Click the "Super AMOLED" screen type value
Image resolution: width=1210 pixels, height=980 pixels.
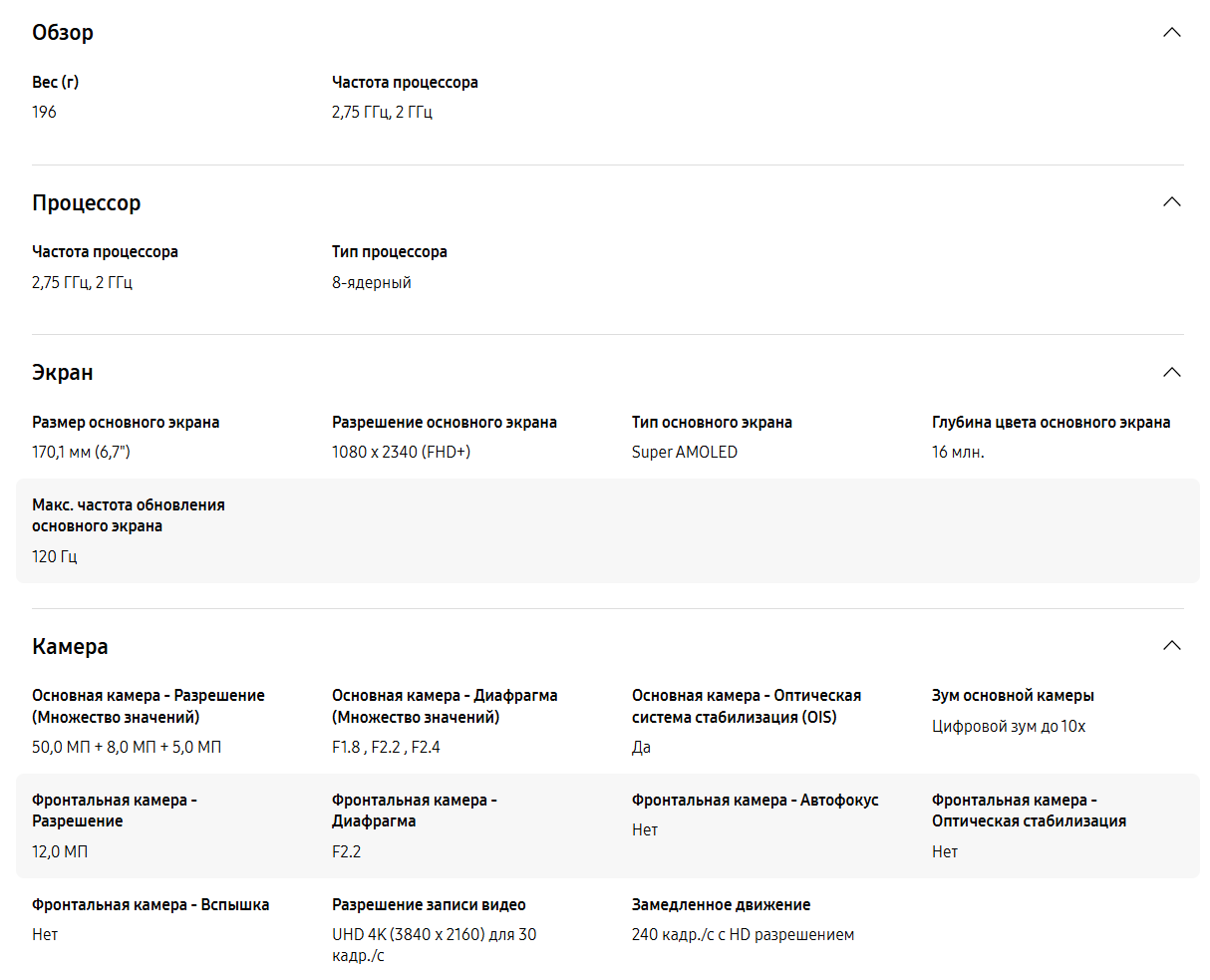pyautogui.click(x=685, y=453)
